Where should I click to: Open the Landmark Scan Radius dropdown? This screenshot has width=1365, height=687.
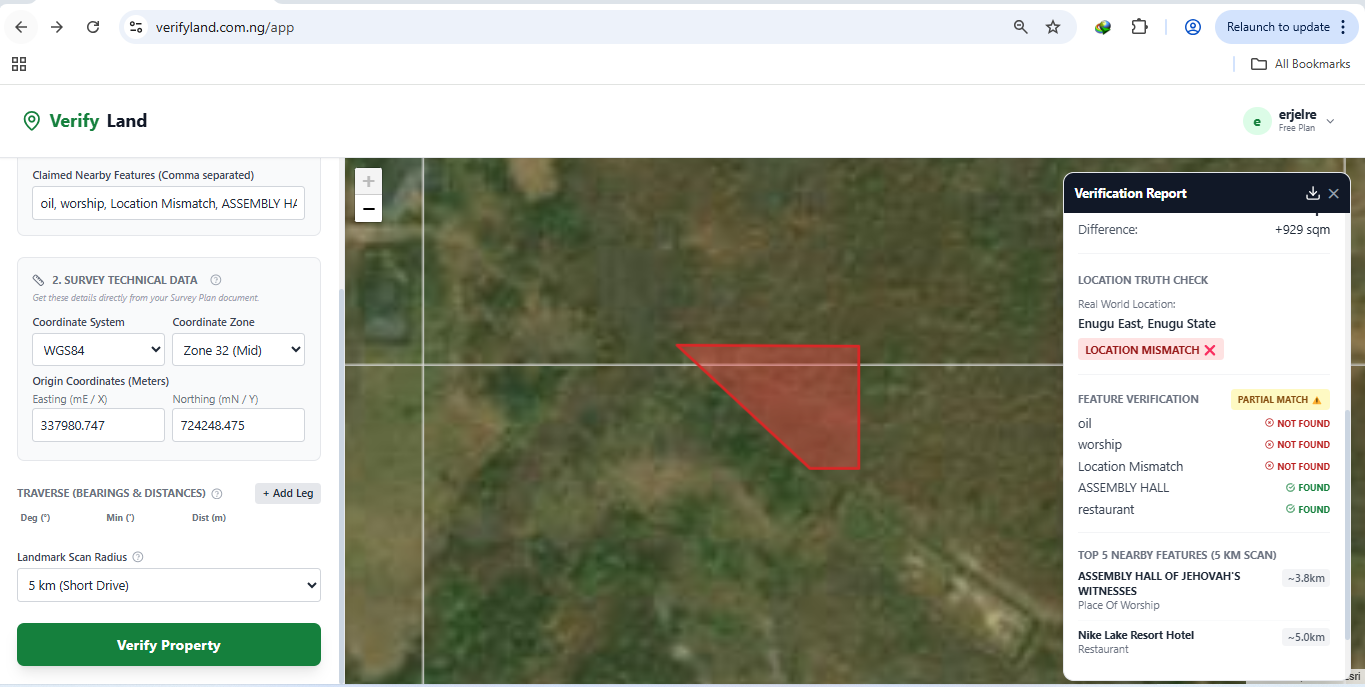(x=169, y=585)
